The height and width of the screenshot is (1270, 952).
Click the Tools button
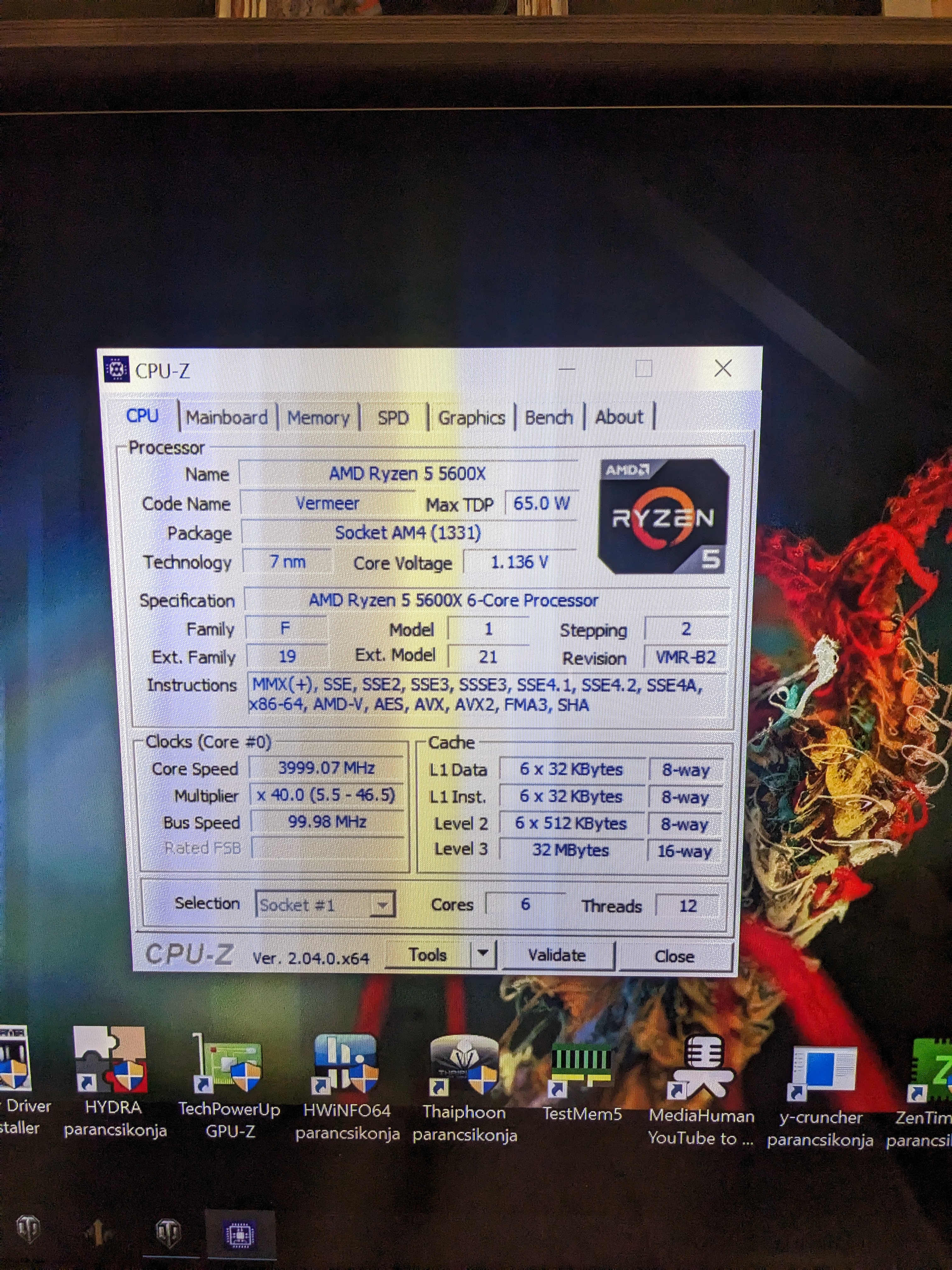428,954
